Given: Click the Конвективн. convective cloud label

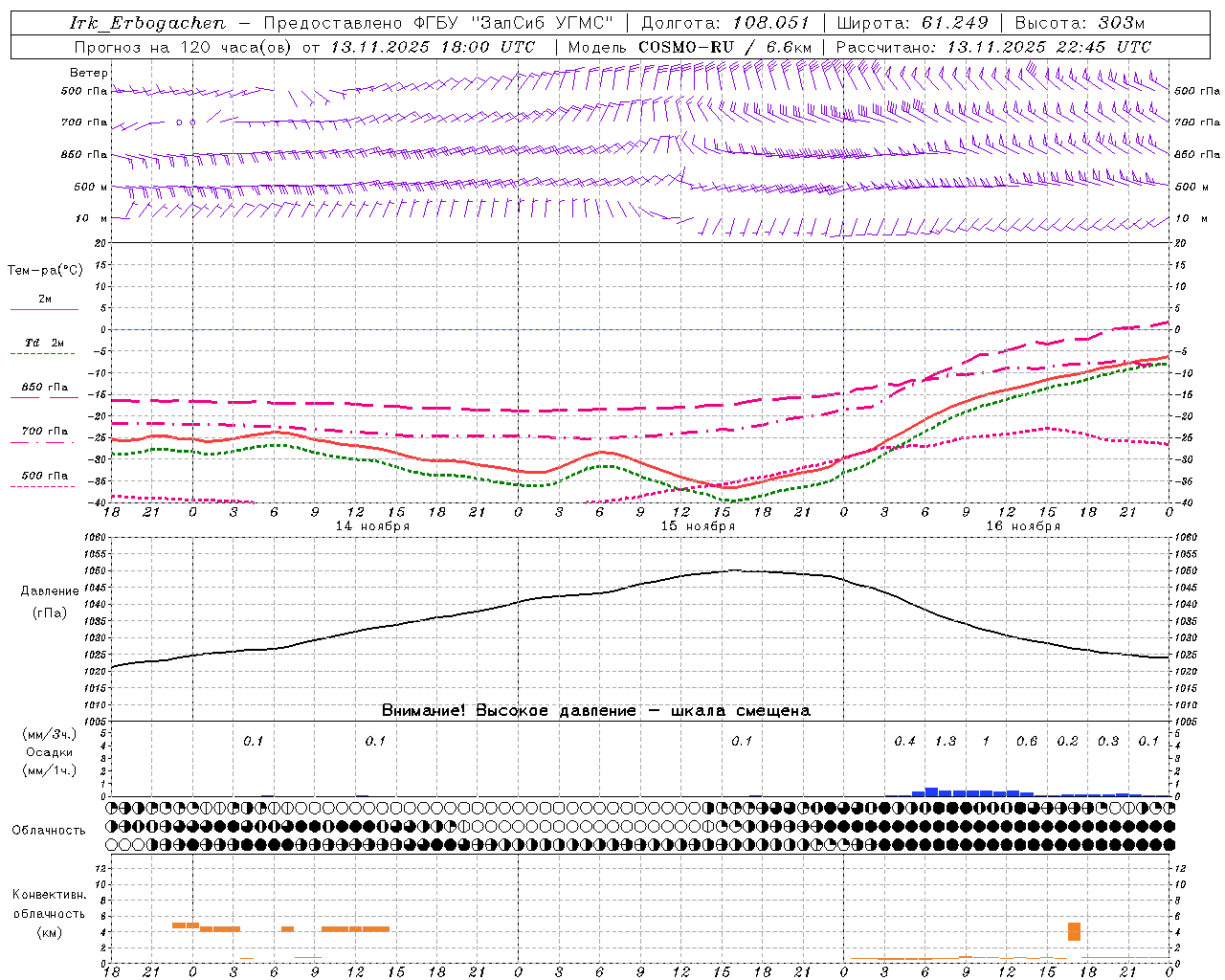Looking at the screenshot, I should coord(49,895).
